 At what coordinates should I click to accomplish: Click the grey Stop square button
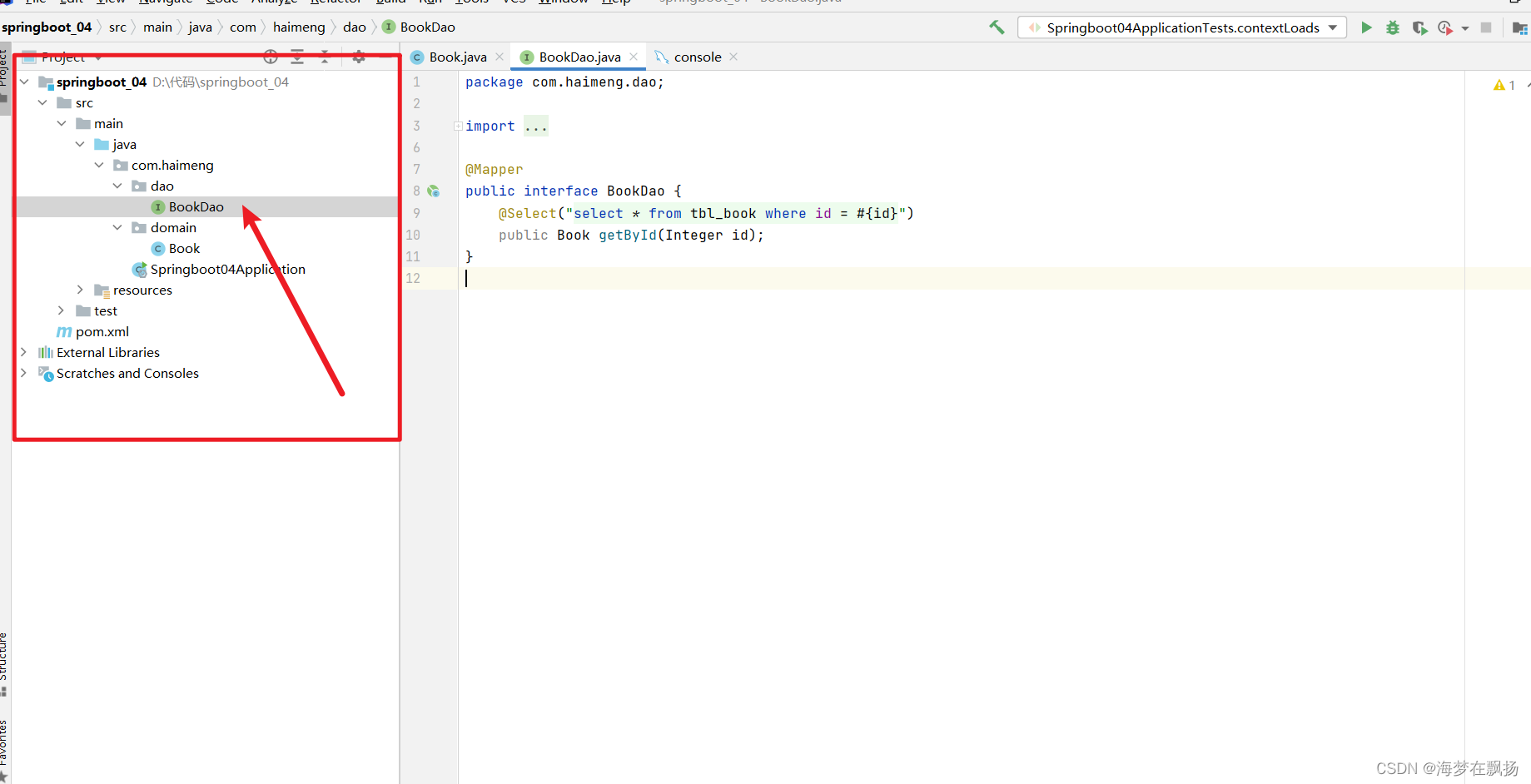[x=1486, y=27]
